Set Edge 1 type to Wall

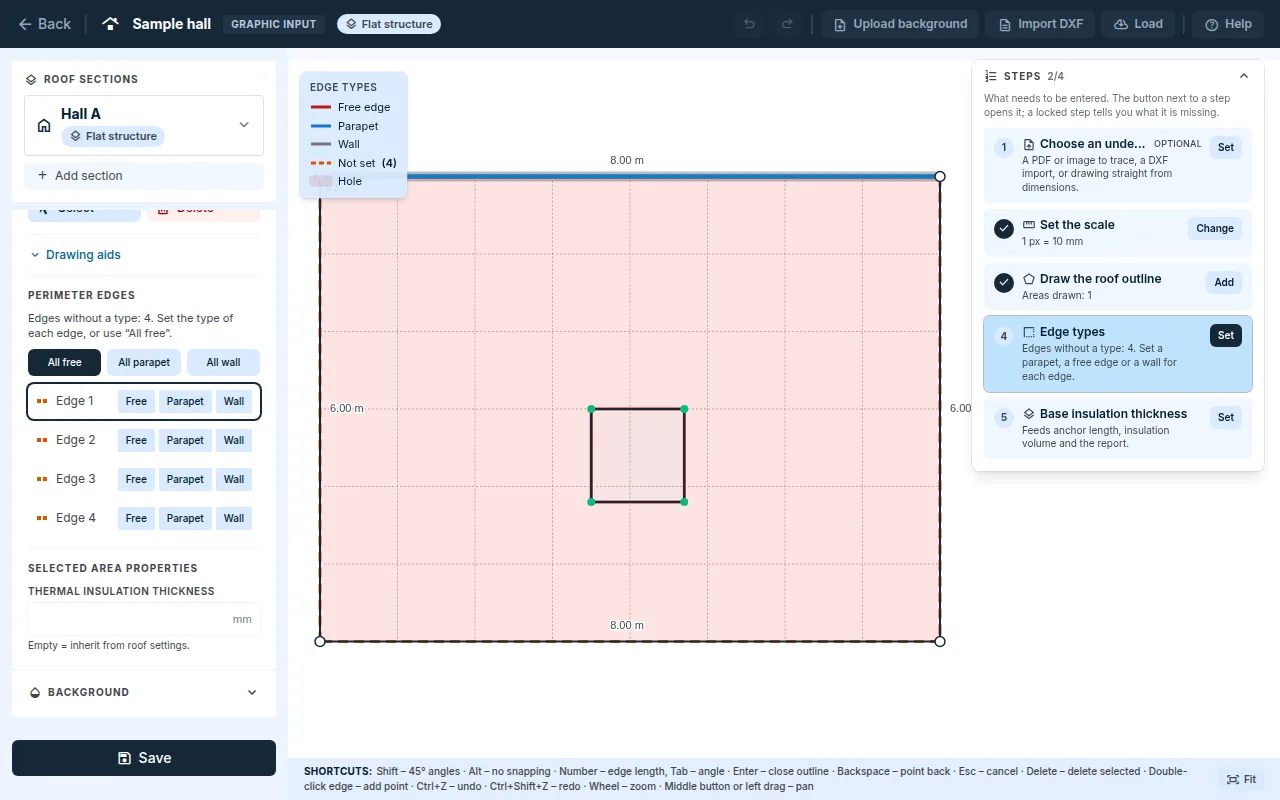[234, 401]
